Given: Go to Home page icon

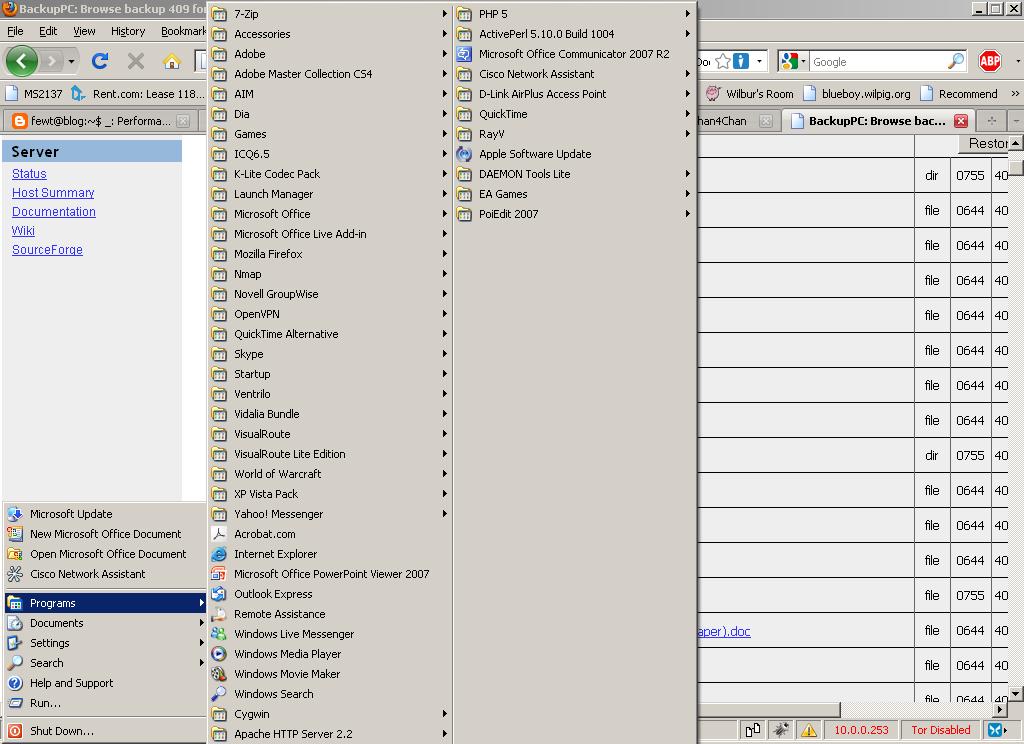Looking at the screenshot, I should (x=172, y=61).
